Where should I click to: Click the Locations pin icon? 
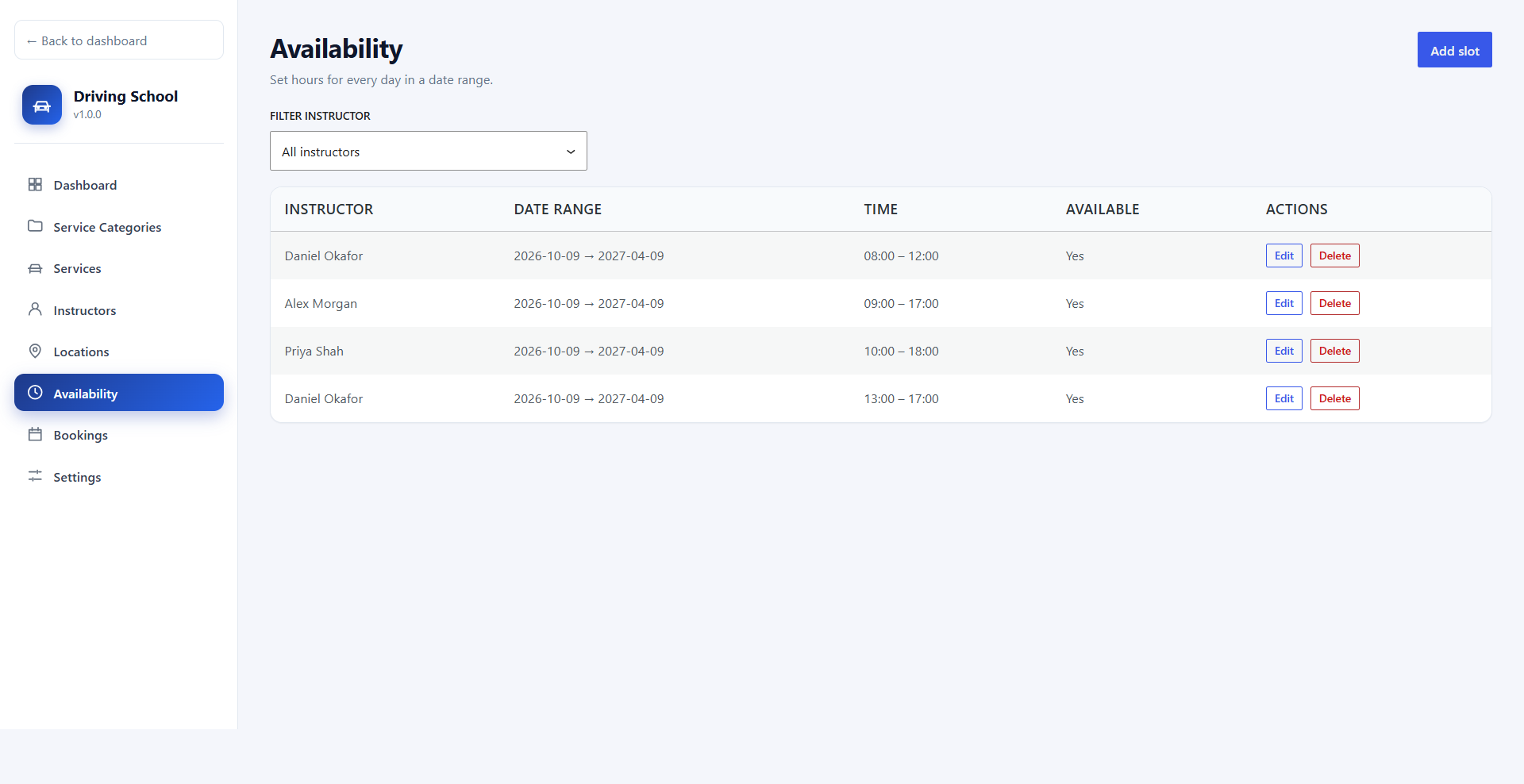(35, 351)
